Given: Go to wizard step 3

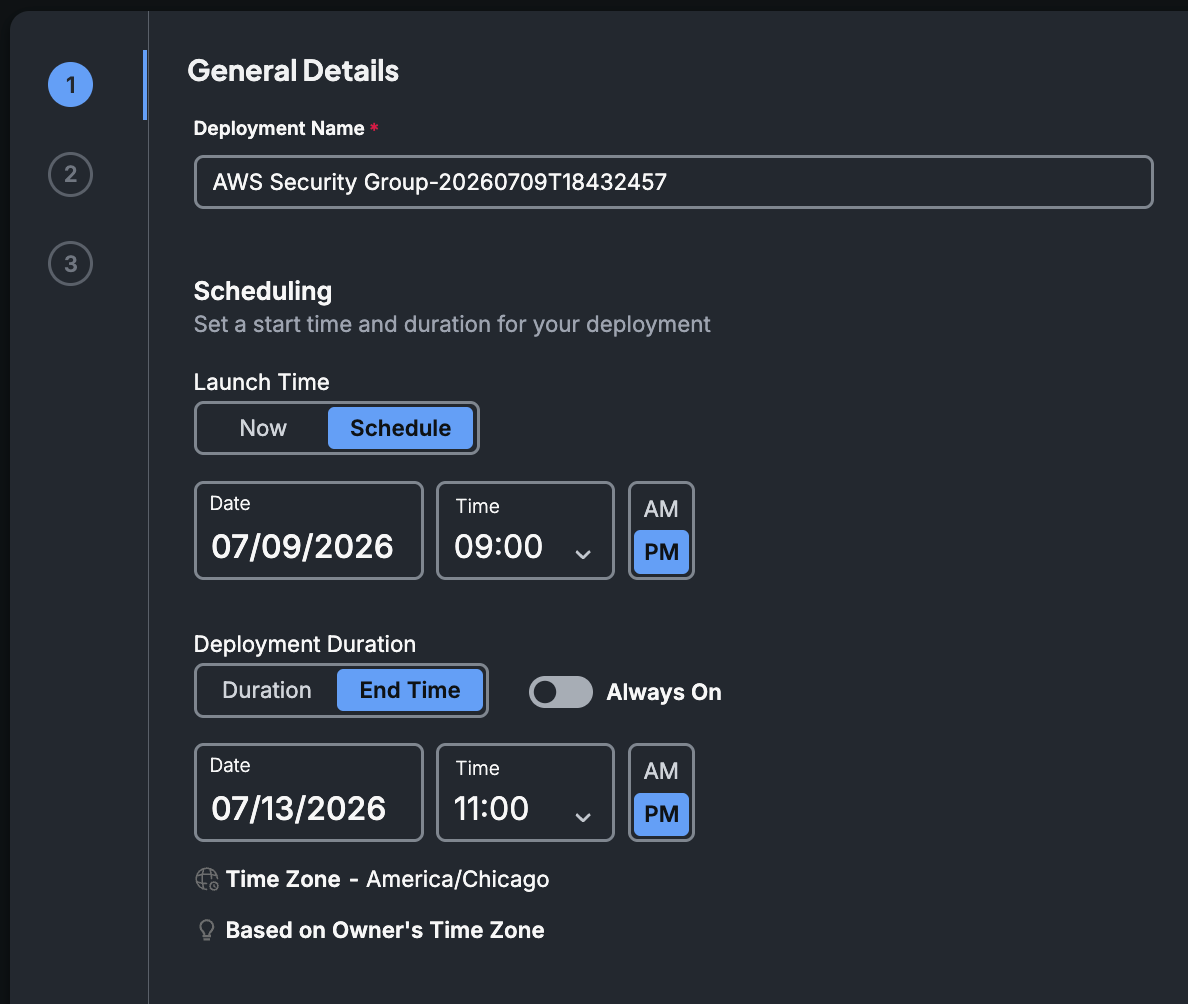Looking at the screenshot, I should 70,264.
